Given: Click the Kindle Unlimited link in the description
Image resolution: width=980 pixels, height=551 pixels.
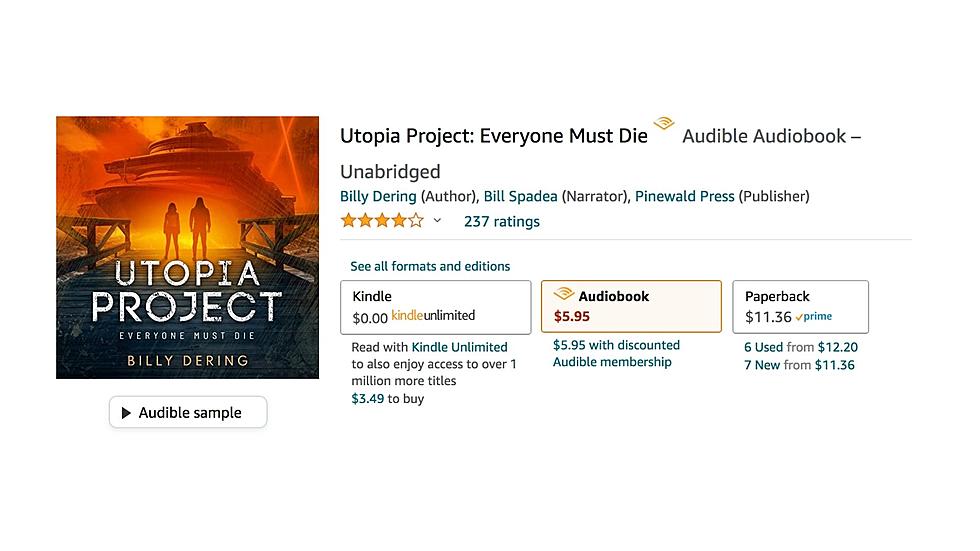Looking at the screenshot, I should tap(459, 347).
